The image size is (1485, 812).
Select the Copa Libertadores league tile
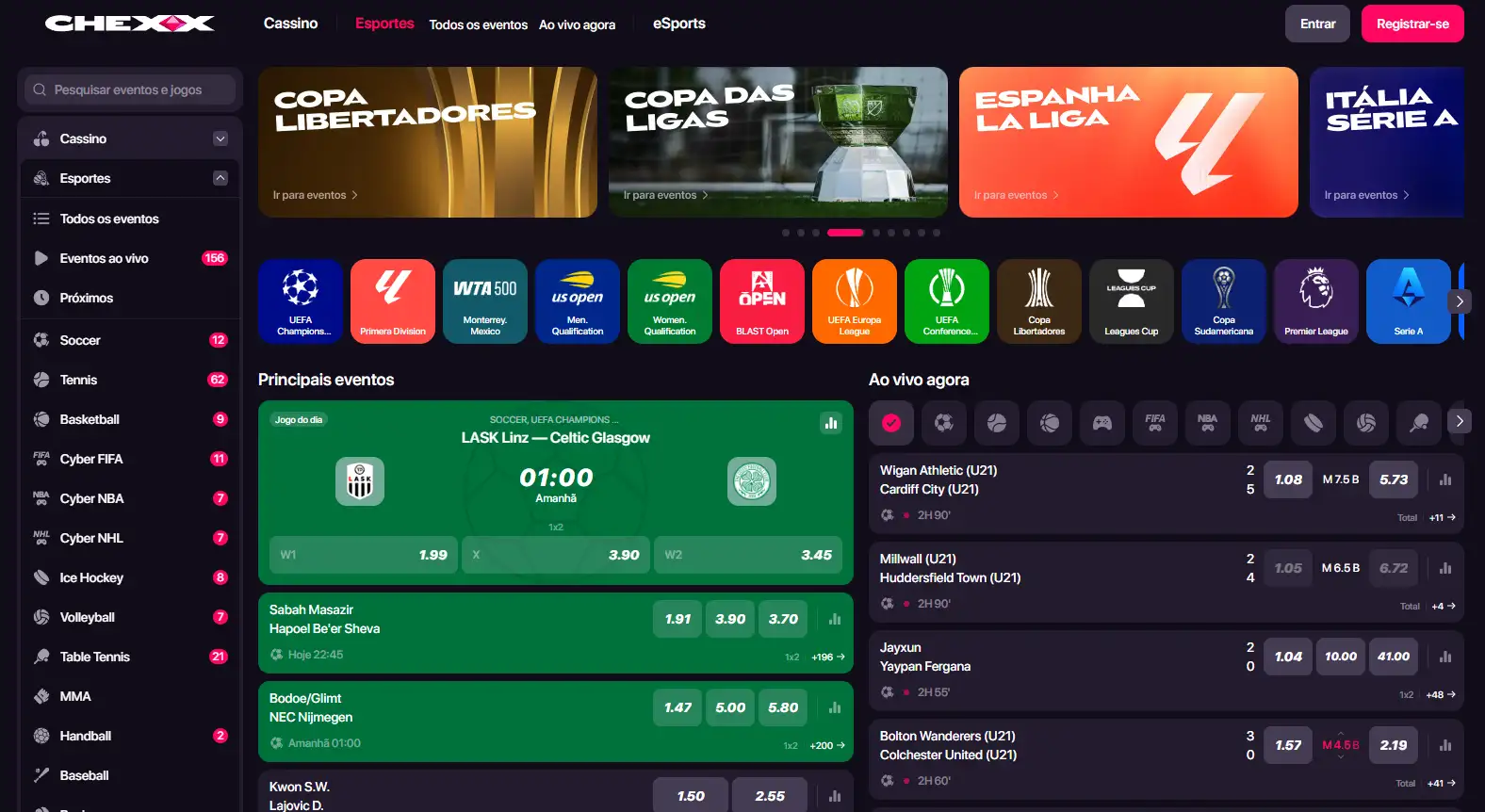pyautogui.click(x=1038, y=301)
